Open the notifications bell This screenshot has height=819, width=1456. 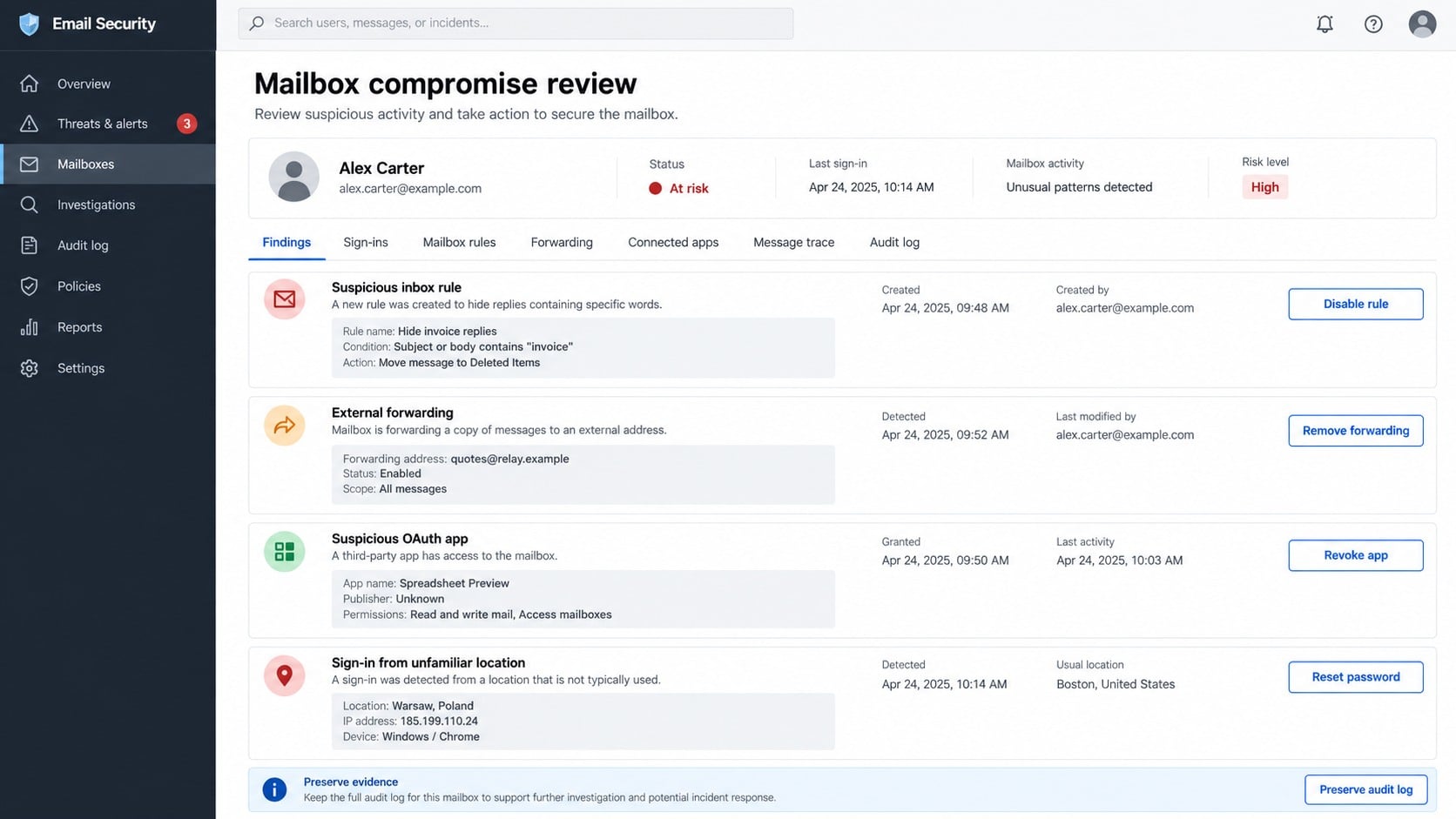pos(1325,24)
